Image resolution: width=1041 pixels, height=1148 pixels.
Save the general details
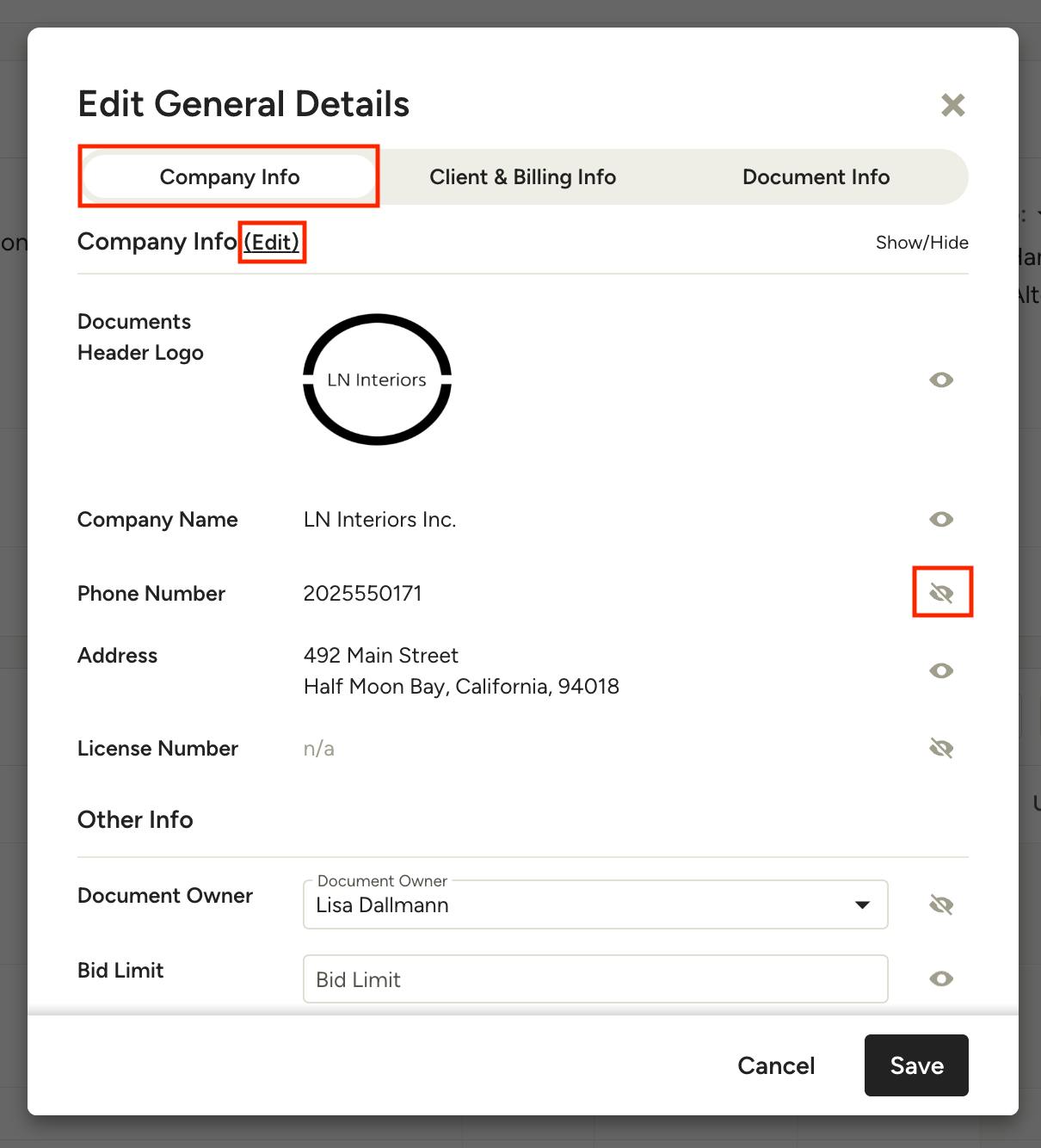click(916, 1065)
